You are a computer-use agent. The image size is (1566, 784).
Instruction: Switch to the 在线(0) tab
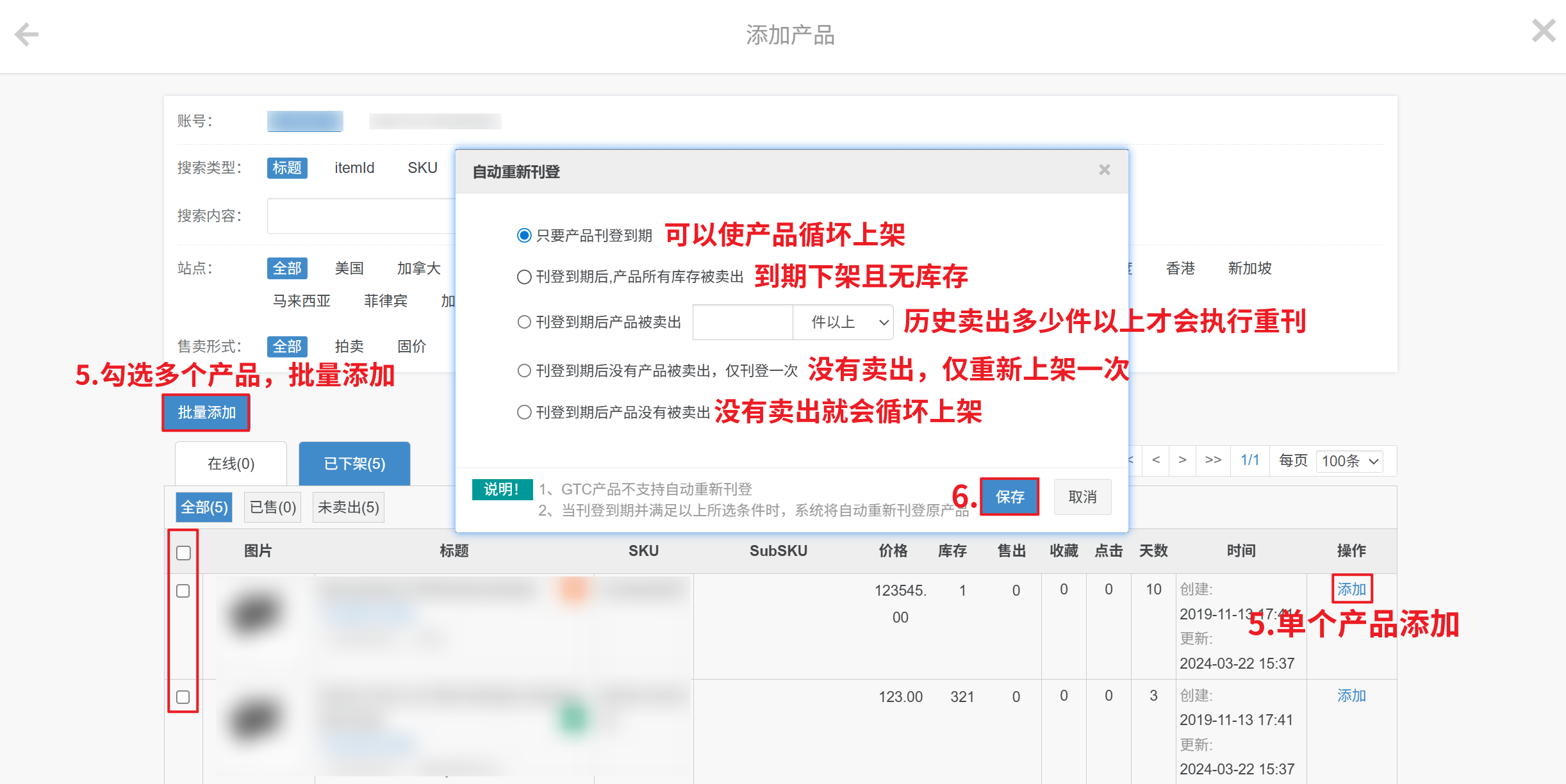coord(231,463)
